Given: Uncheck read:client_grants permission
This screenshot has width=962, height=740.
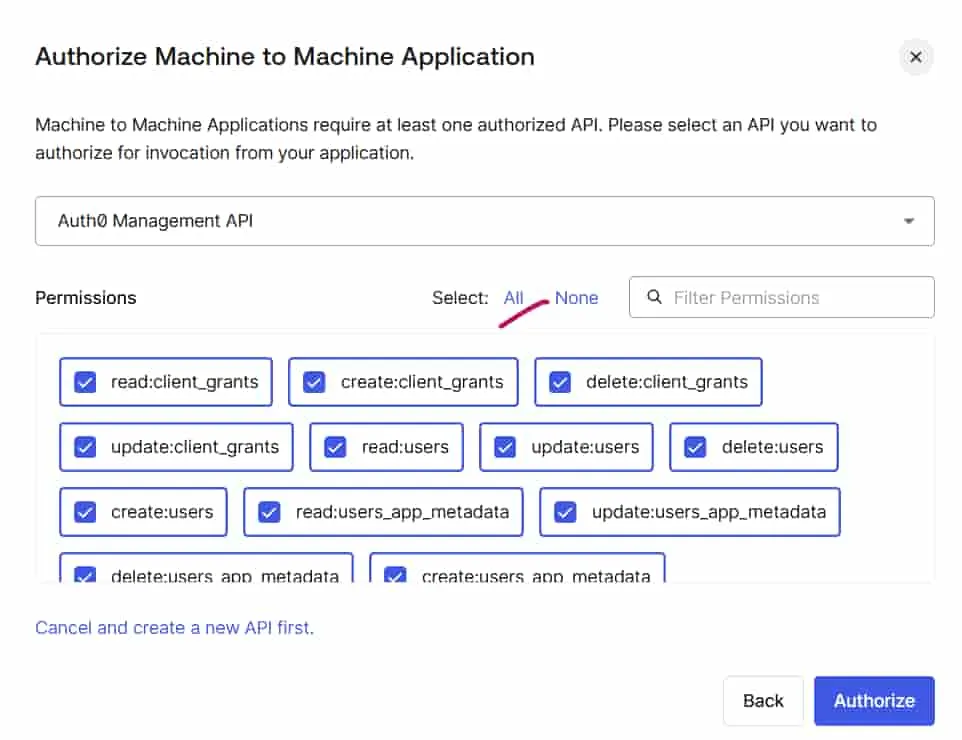Looking at the screenshot, I should tap(85, 382).
